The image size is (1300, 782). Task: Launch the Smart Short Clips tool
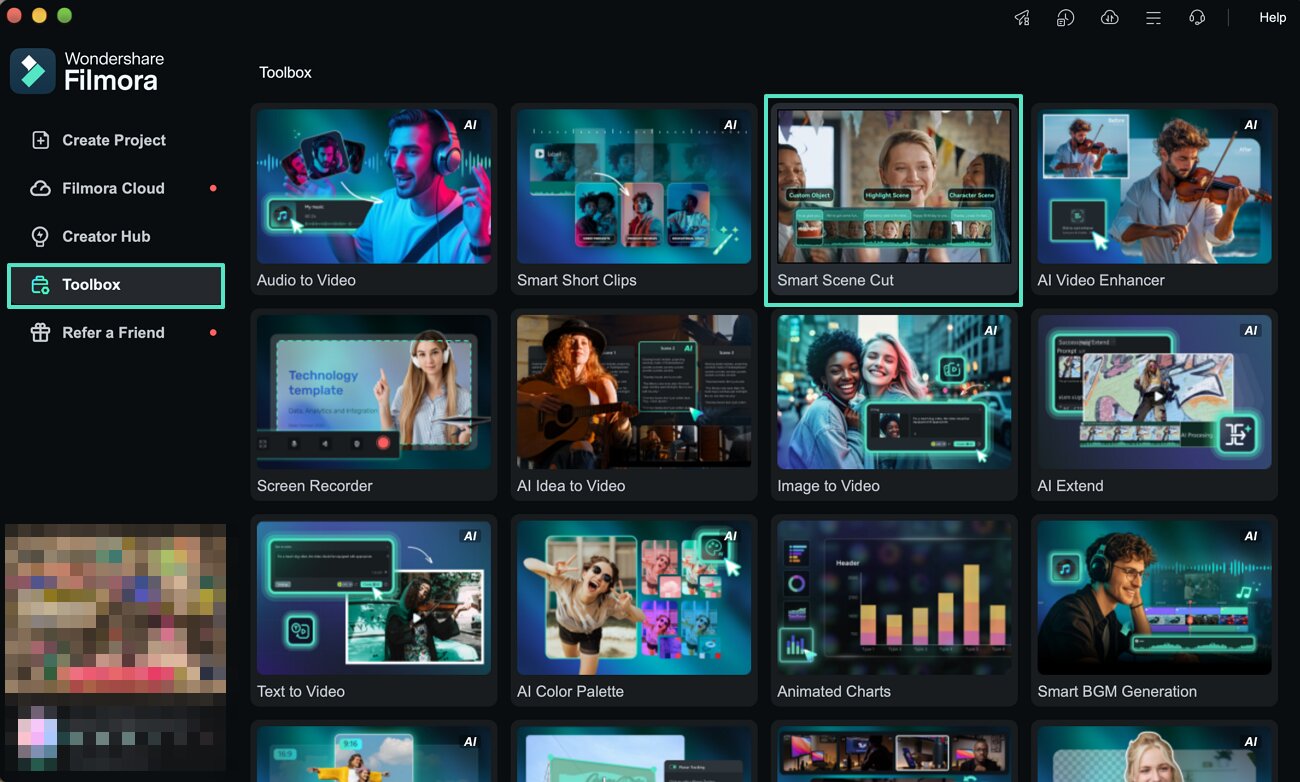pyautogui.click(x=634, y=200)
